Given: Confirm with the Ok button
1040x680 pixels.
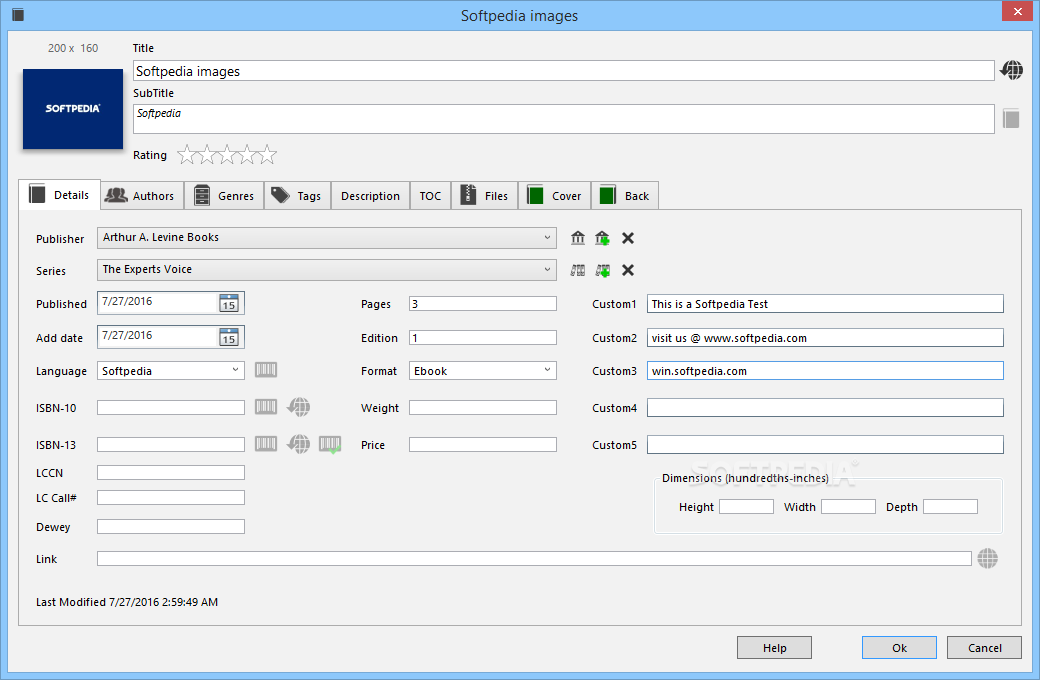Looking at the screenshot, I should pos(899,647).
